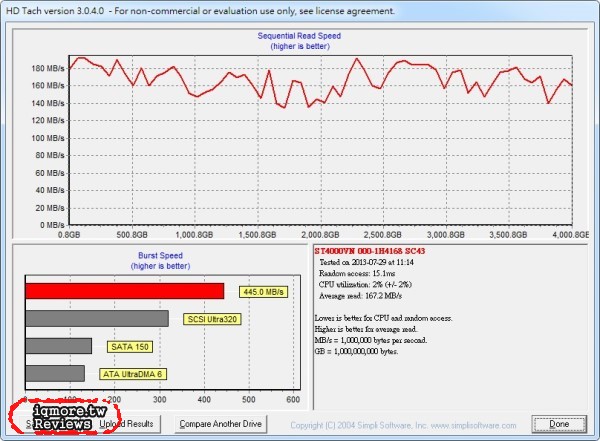Click the gray SATA 150 bar
Image resolution: width=600 pixels, height=441 pixels.
tap(59, 346)
